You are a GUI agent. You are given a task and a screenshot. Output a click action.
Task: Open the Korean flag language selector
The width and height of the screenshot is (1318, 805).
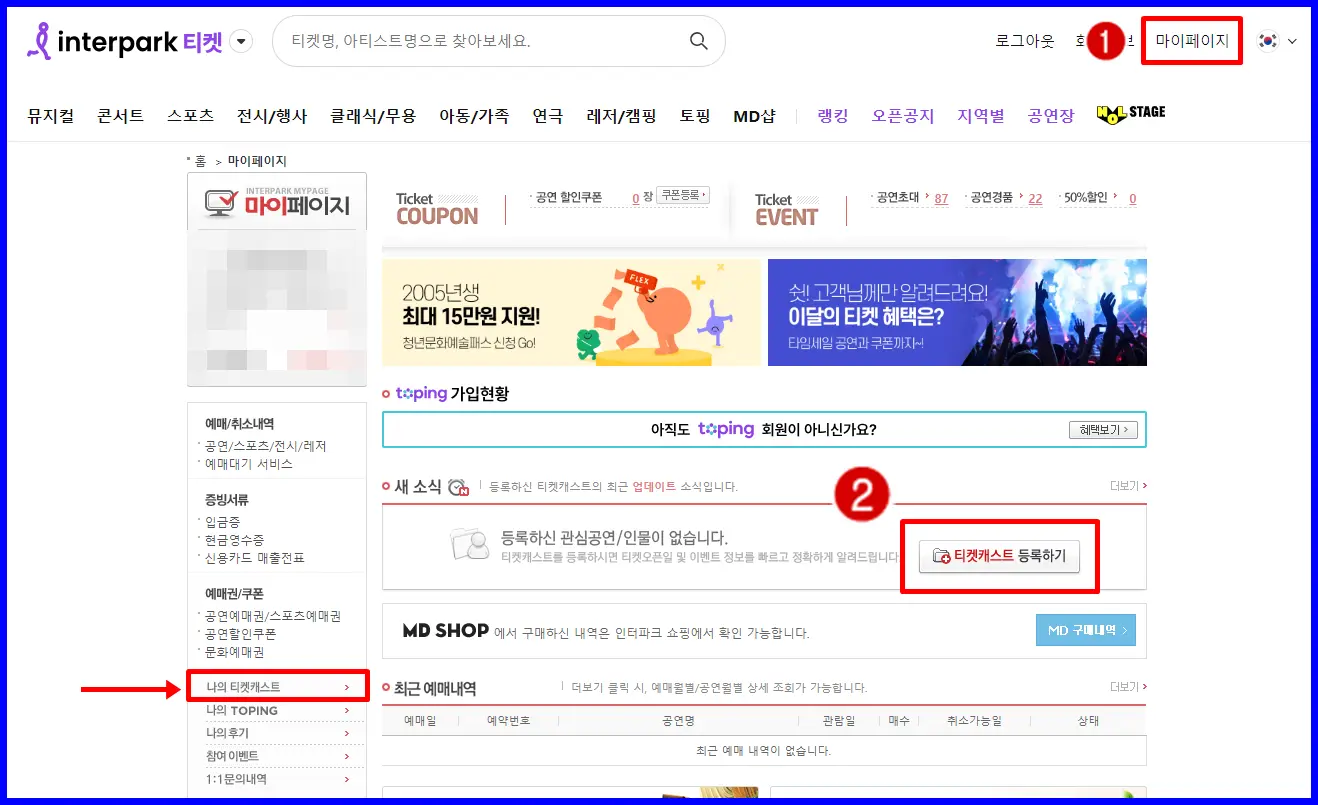tap(1277, 41)
